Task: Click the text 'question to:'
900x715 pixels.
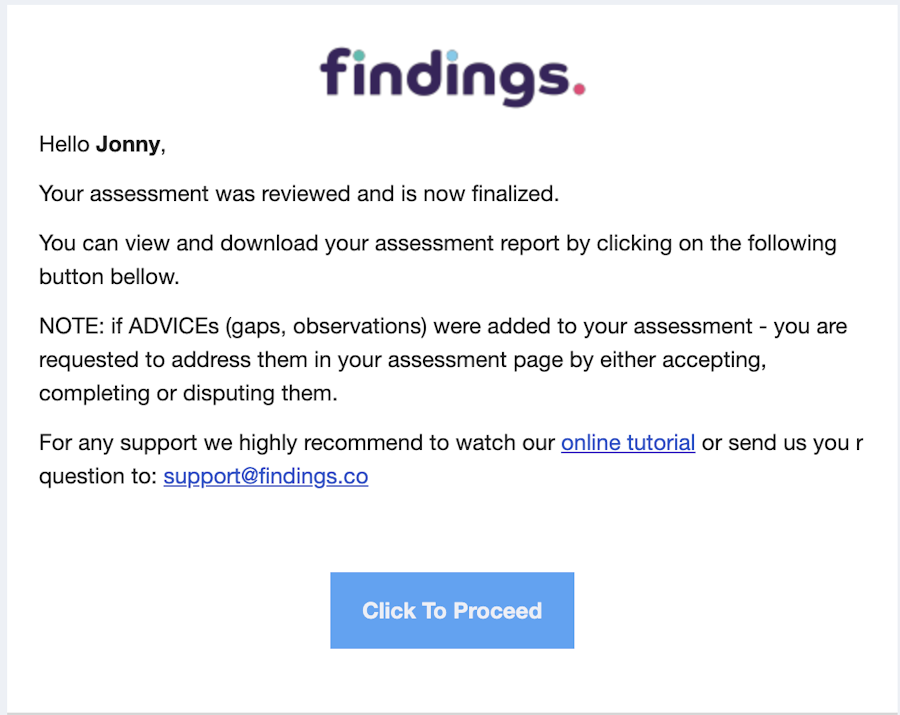Action: pos(97,476)
